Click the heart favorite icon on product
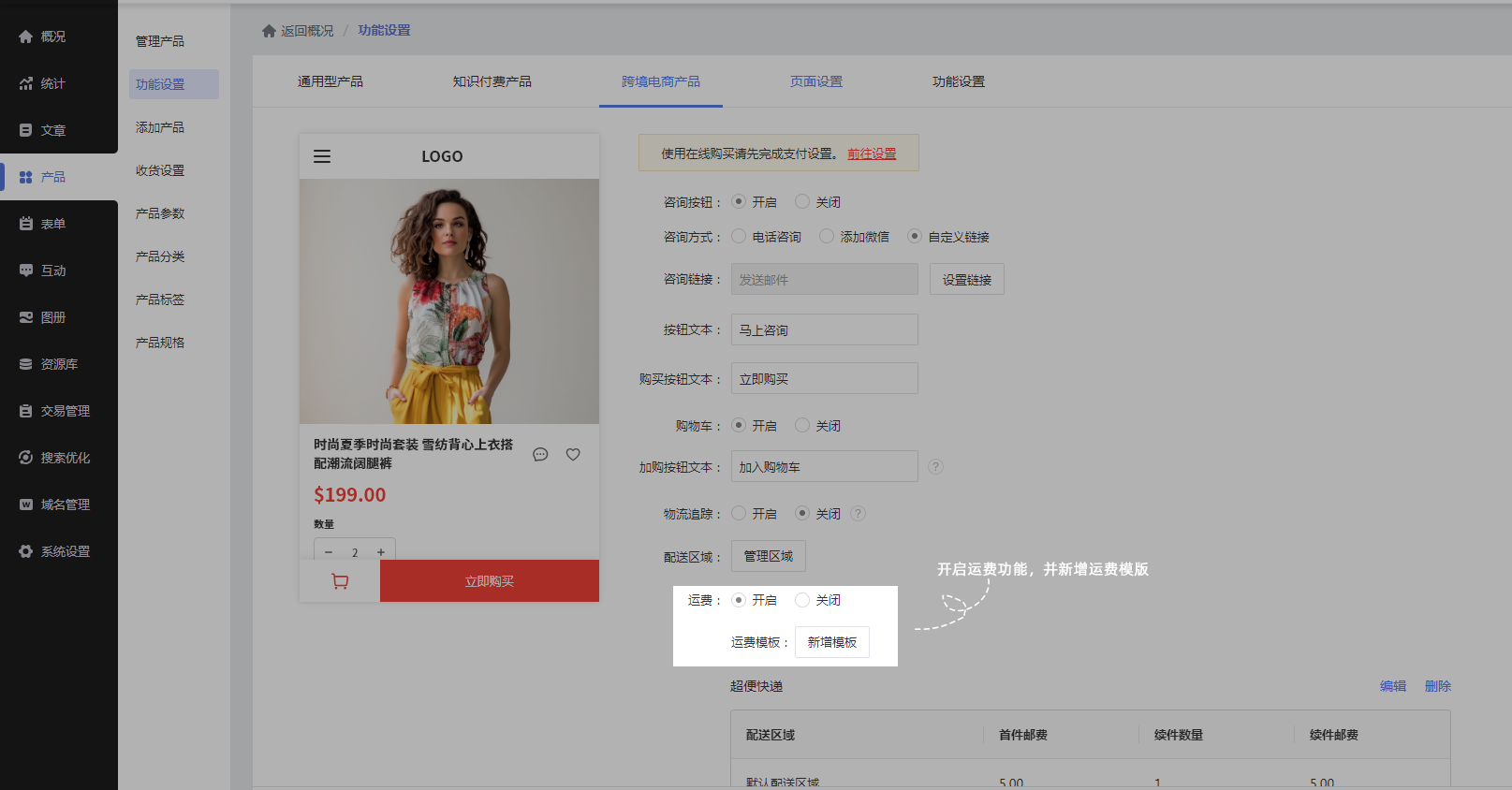The height and width of the screenshot is (790, 1512). tap(573, 454)
